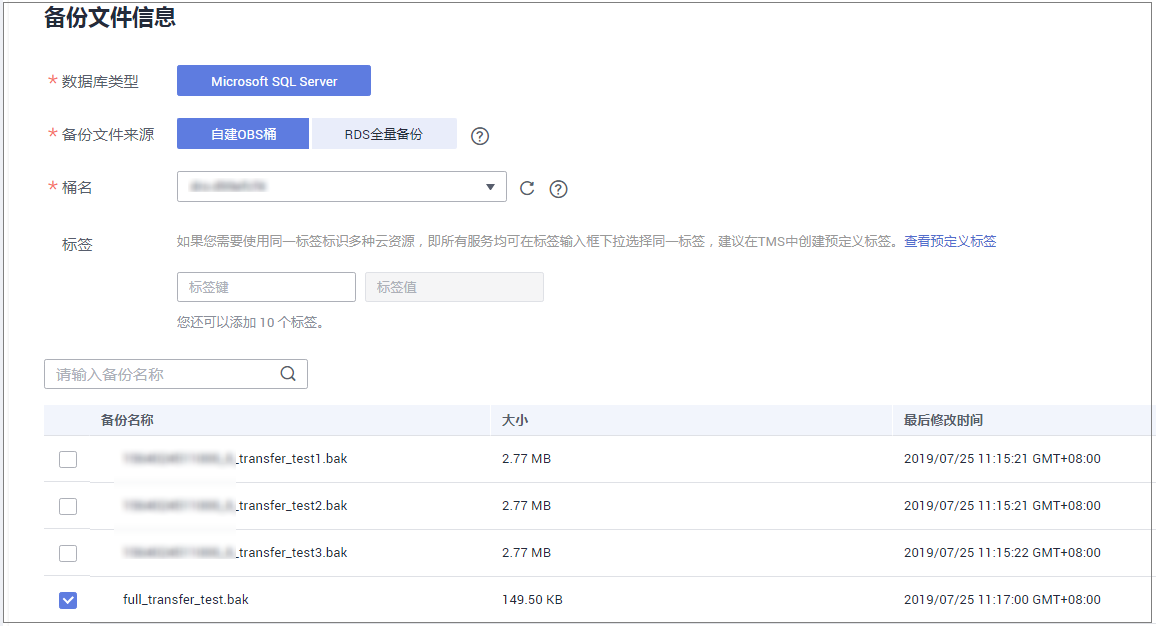Image resolution: width=1156 pixels, height=626 pixels.
Task: Click the 您还可以添加 10 个标签 hint
Action: tap(251, 322)
